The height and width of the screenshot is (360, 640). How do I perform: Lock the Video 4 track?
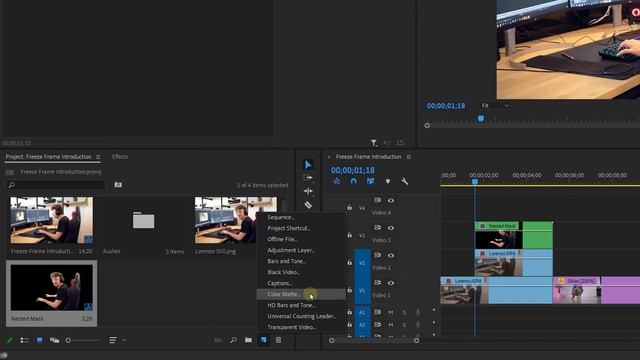coord(349,208)
